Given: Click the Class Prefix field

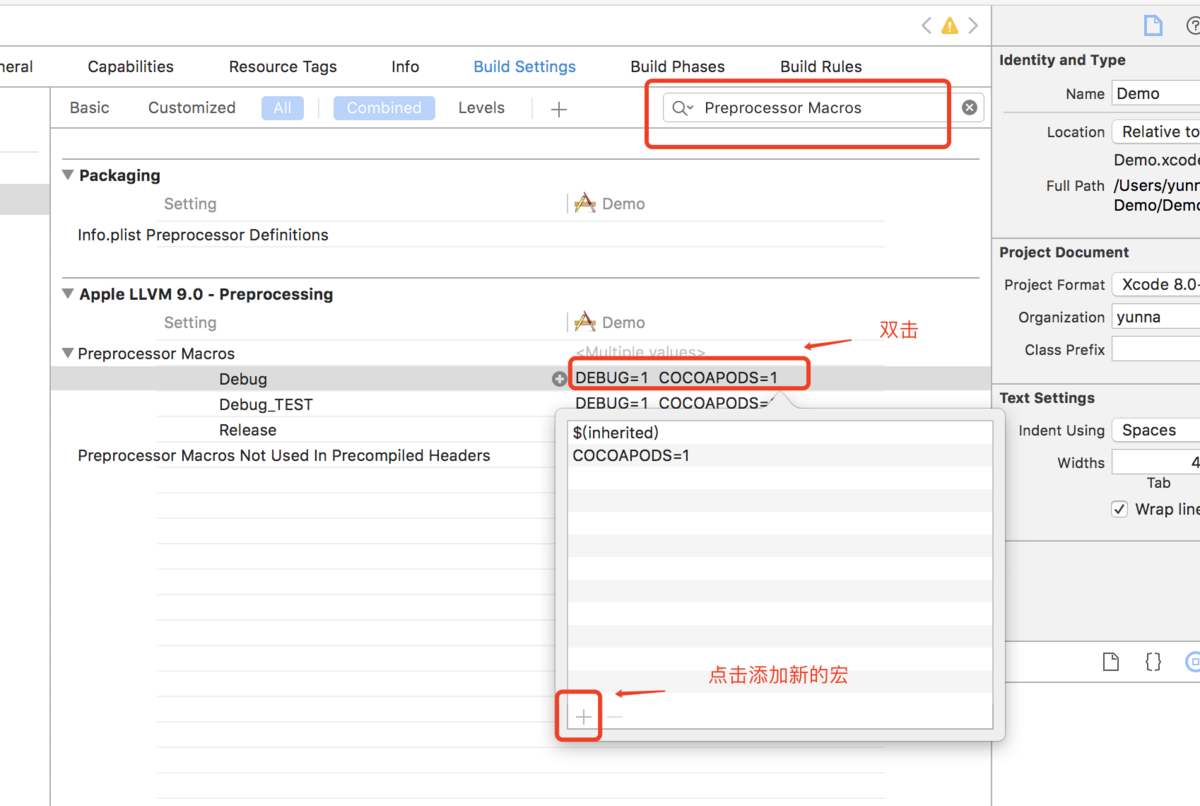Looking at the screenshot, I should point(1156,350).
